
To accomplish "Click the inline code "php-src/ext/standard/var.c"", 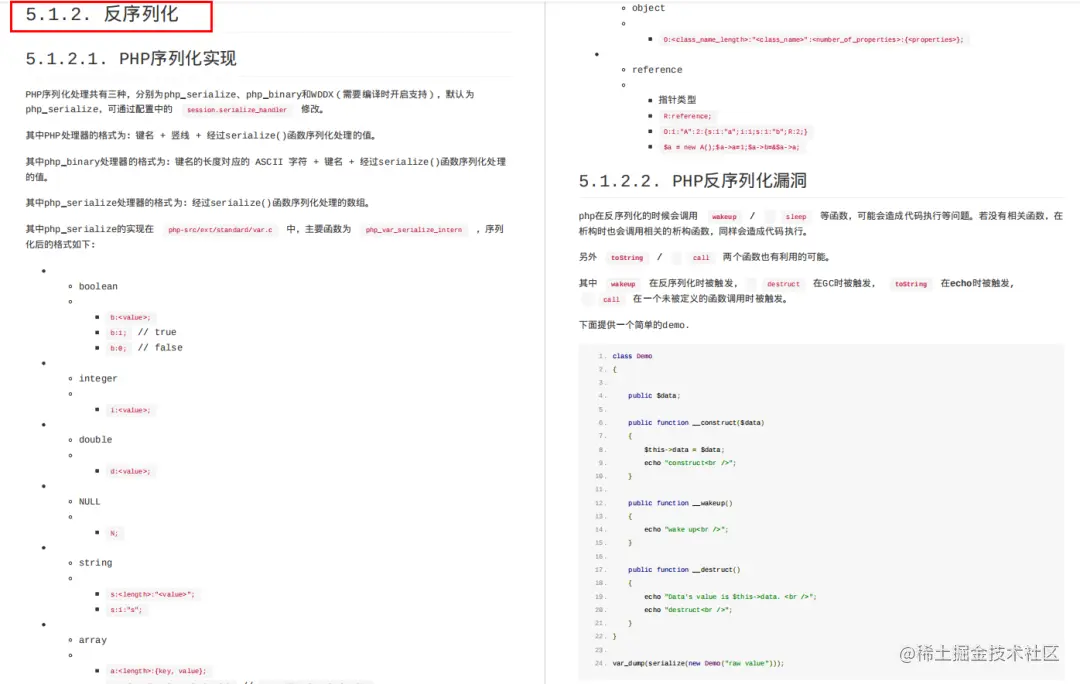I will tap(220, 229).
